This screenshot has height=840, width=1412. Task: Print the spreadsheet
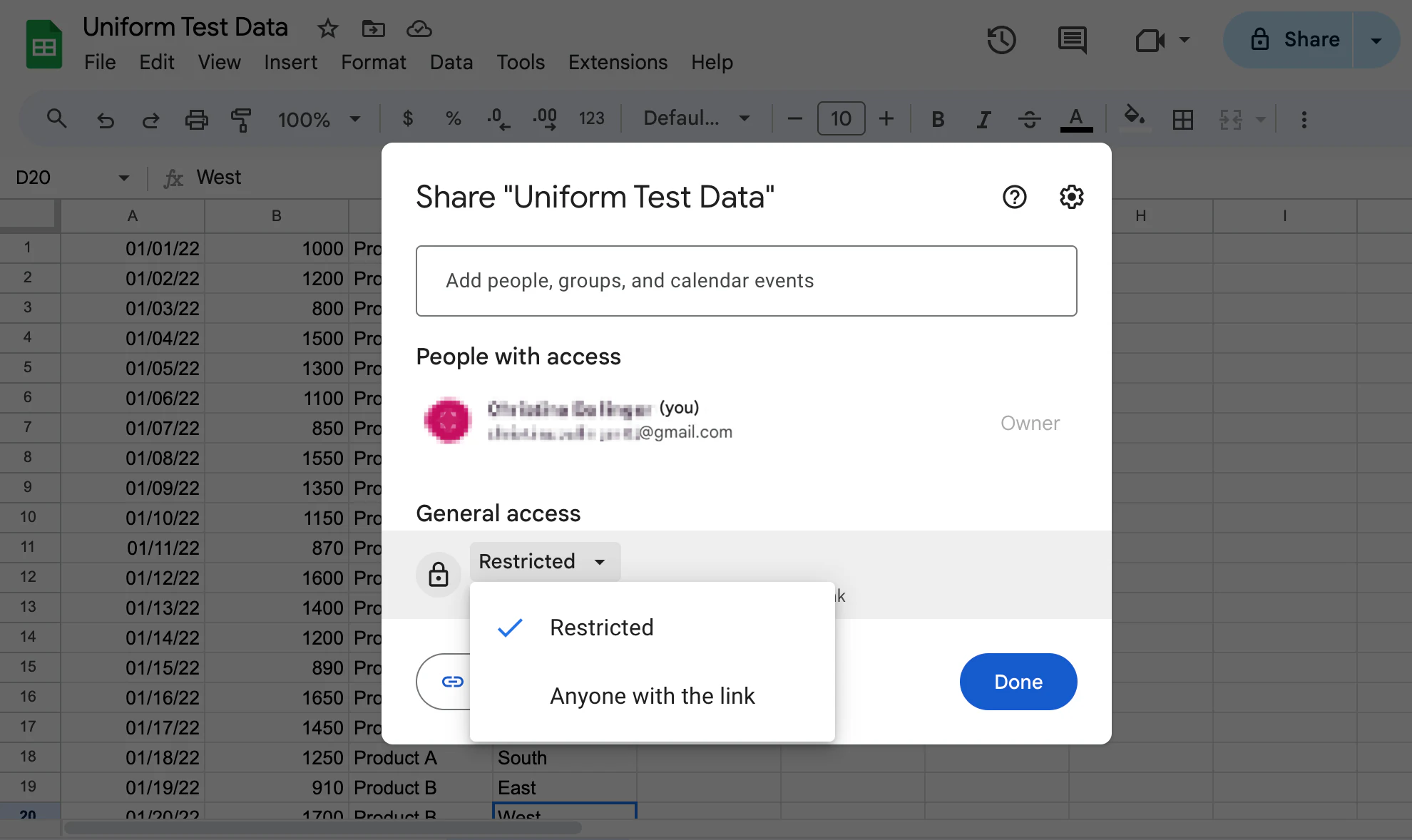(197, 119)
